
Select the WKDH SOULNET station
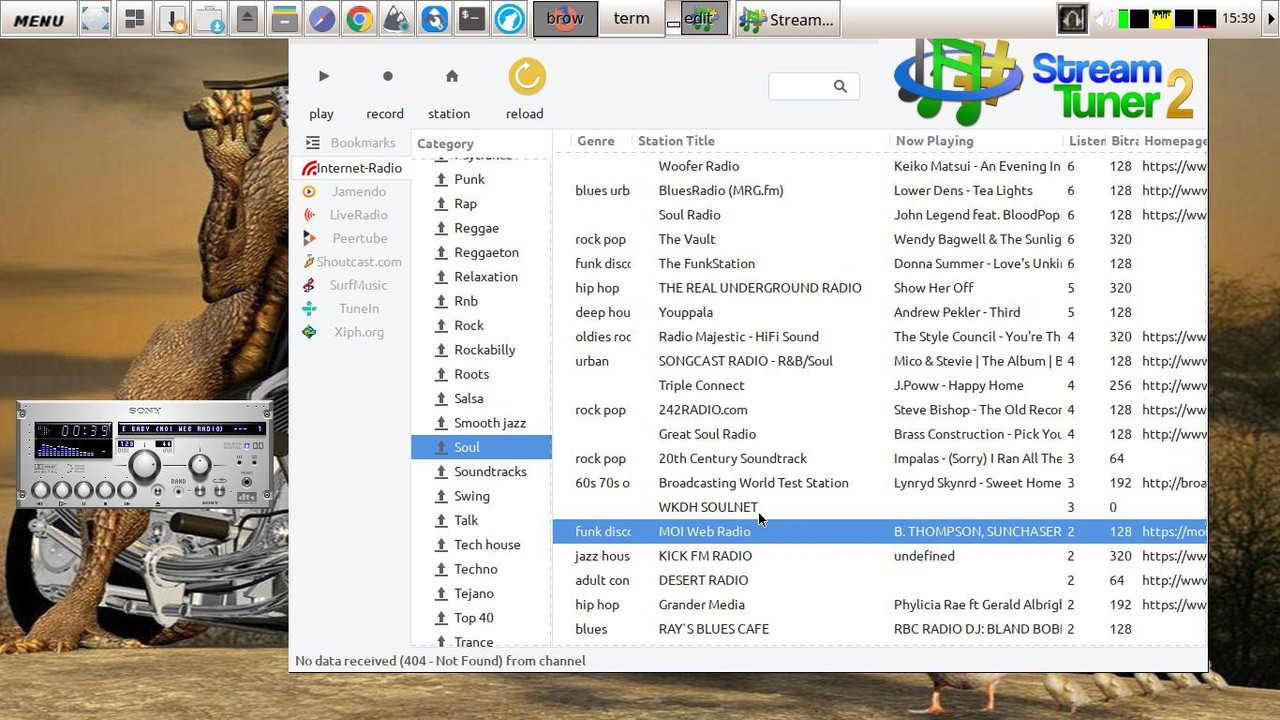point(880,507)
